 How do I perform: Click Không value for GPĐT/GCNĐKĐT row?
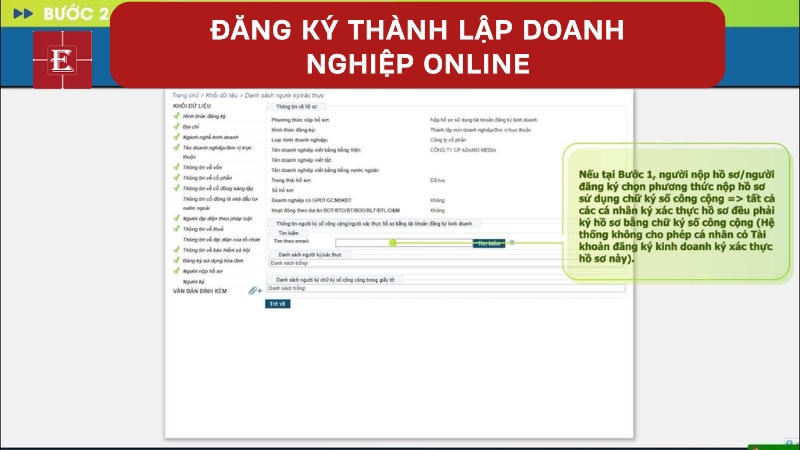tap(437, 200)
